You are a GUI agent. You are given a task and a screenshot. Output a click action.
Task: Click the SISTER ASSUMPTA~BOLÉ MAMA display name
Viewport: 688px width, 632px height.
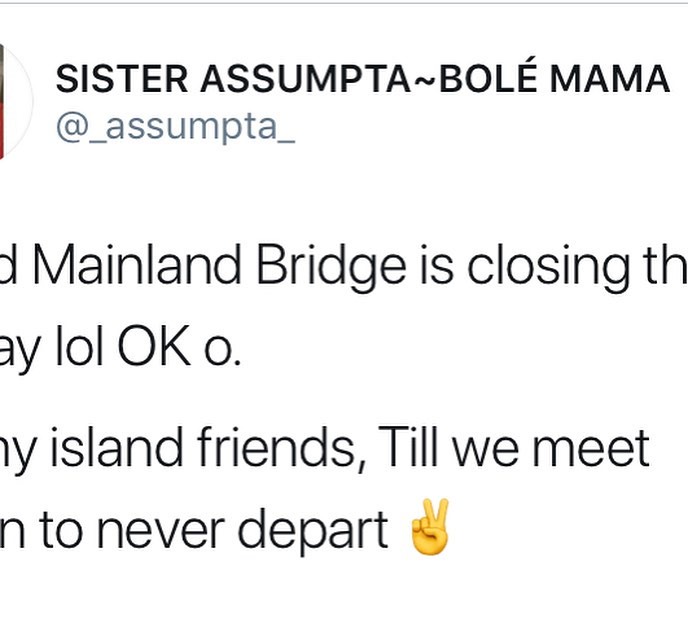(362, 79)
